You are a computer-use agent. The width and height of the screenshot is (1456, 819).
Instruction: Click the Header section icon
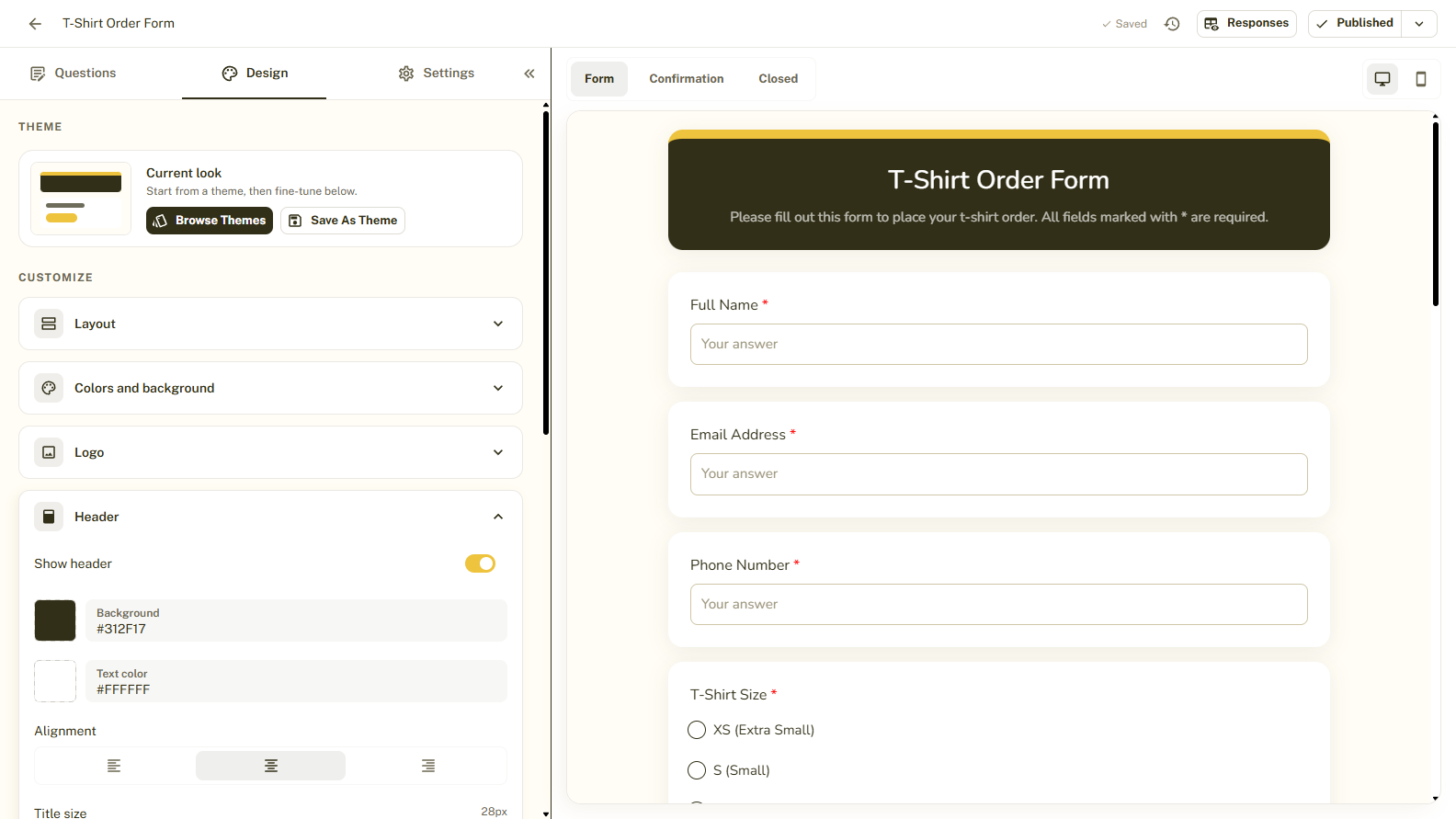49,517
